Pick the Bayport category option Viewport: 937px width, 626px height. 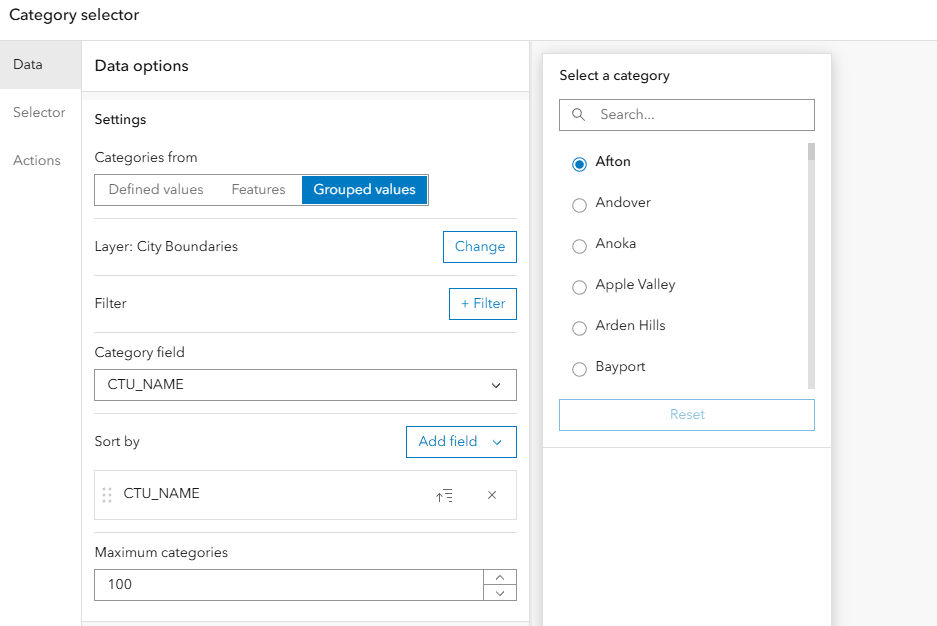pos(579,369)
